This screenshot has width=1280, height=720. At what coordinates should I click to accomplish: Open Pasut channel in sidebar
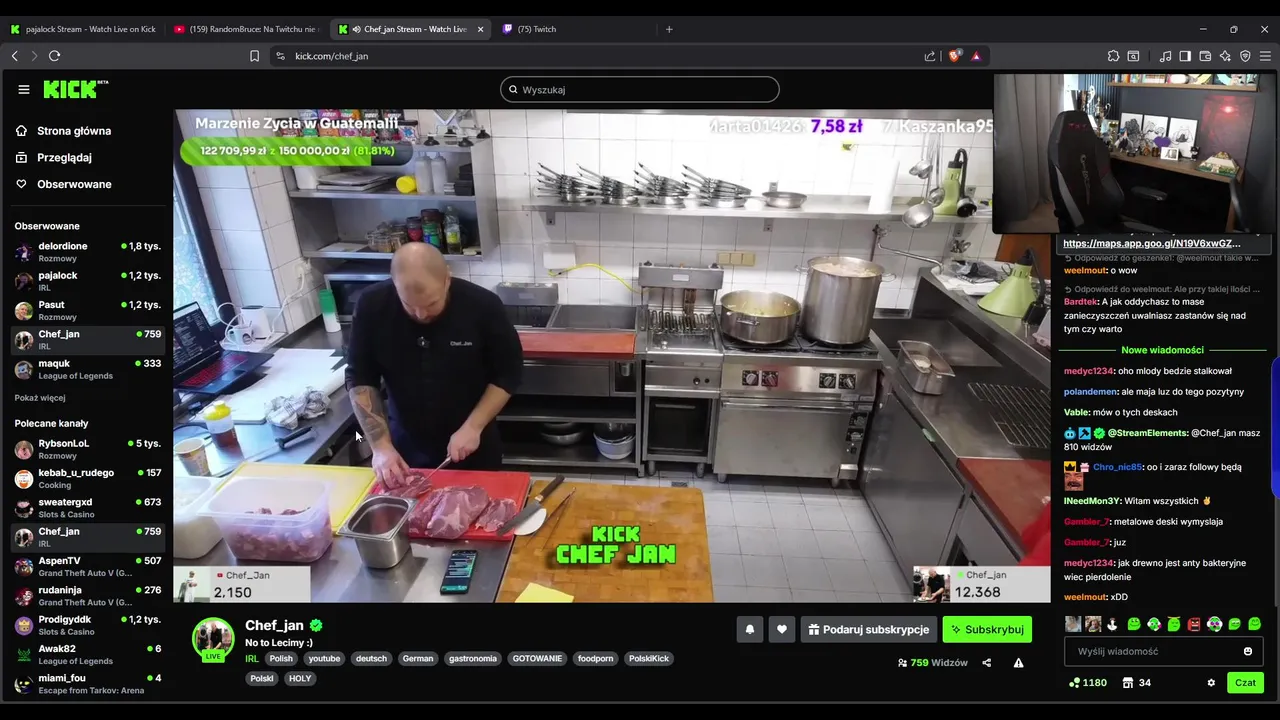[86, 310]
